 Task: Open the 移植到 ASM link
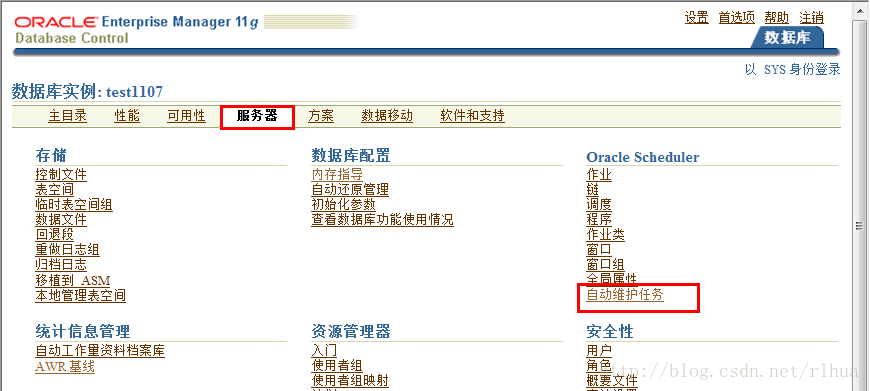[73, 280]
